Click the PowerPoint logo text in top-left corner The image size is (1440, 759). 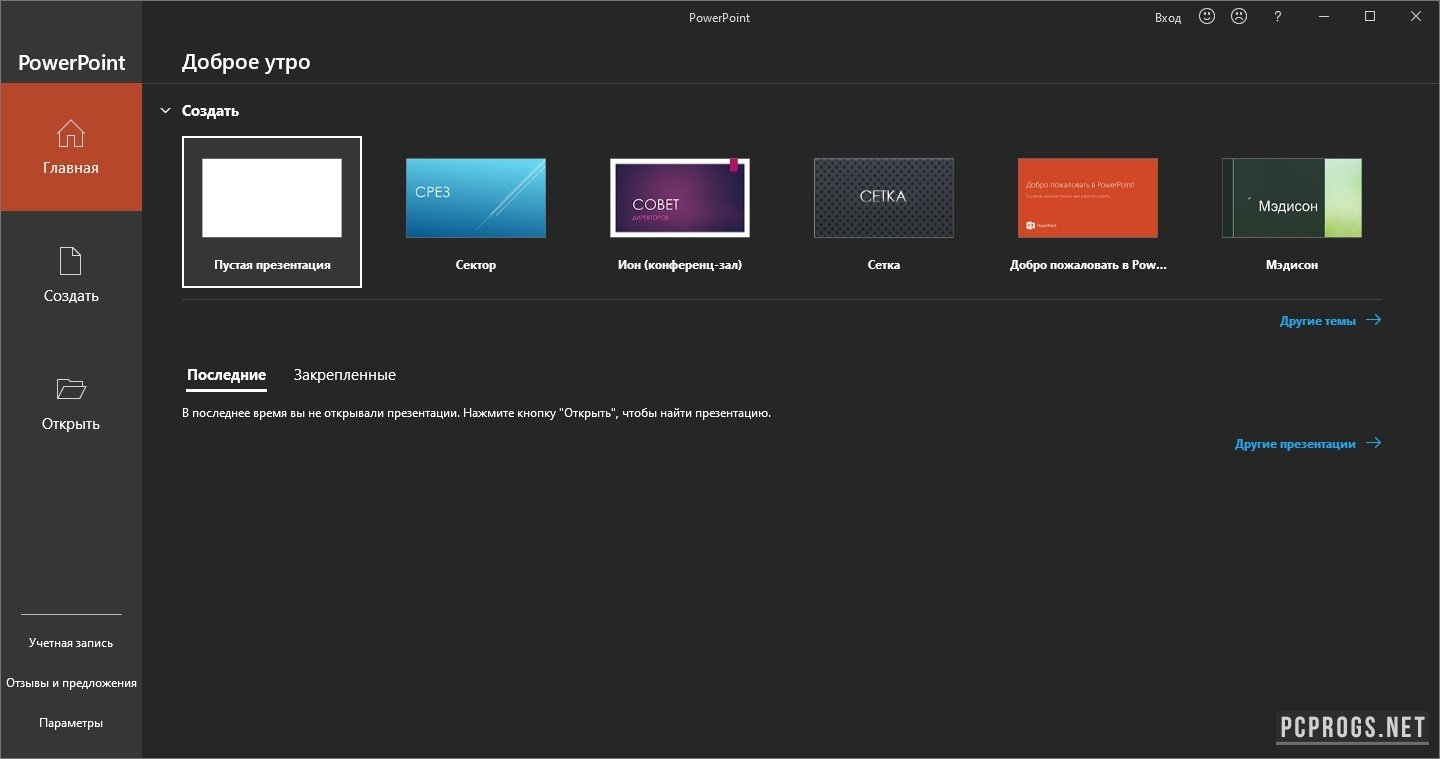[x=71, y=62]
